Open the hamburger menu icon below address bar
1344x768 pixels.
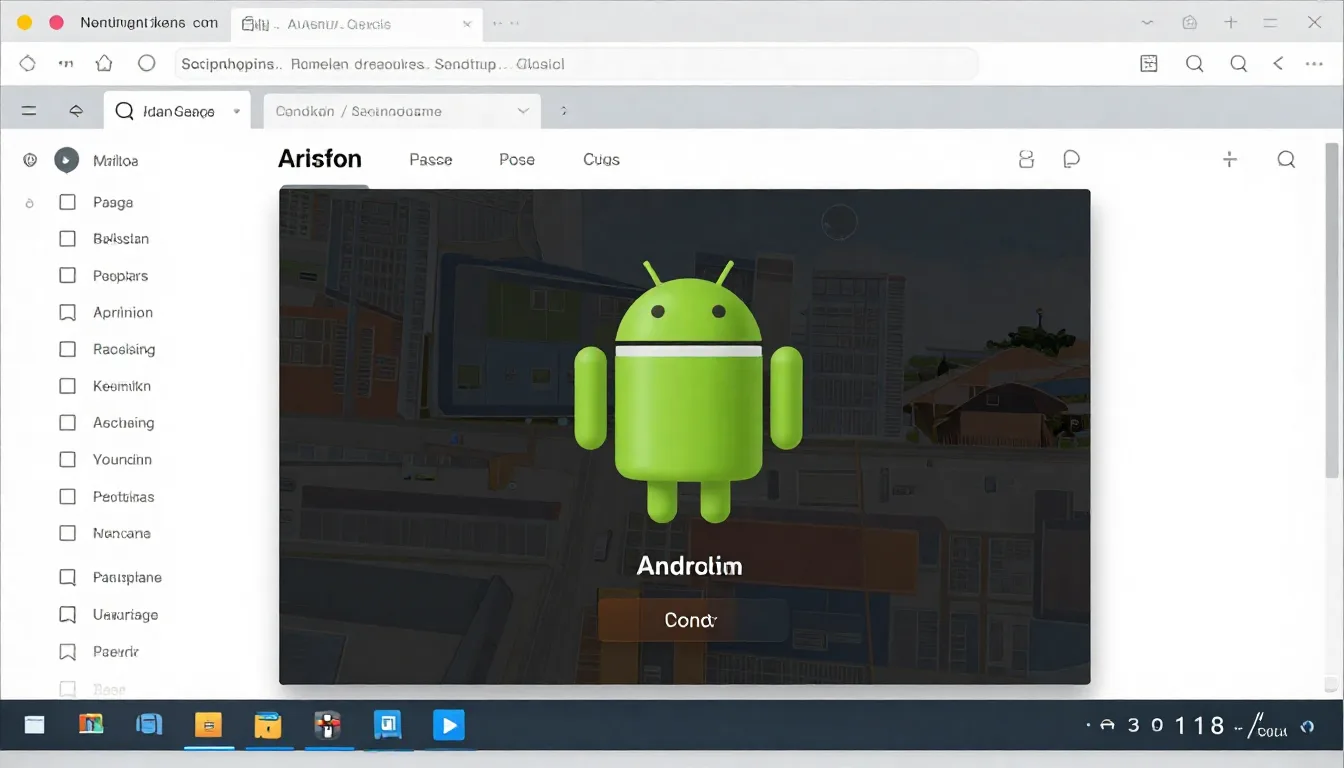[x=29, y=111]
